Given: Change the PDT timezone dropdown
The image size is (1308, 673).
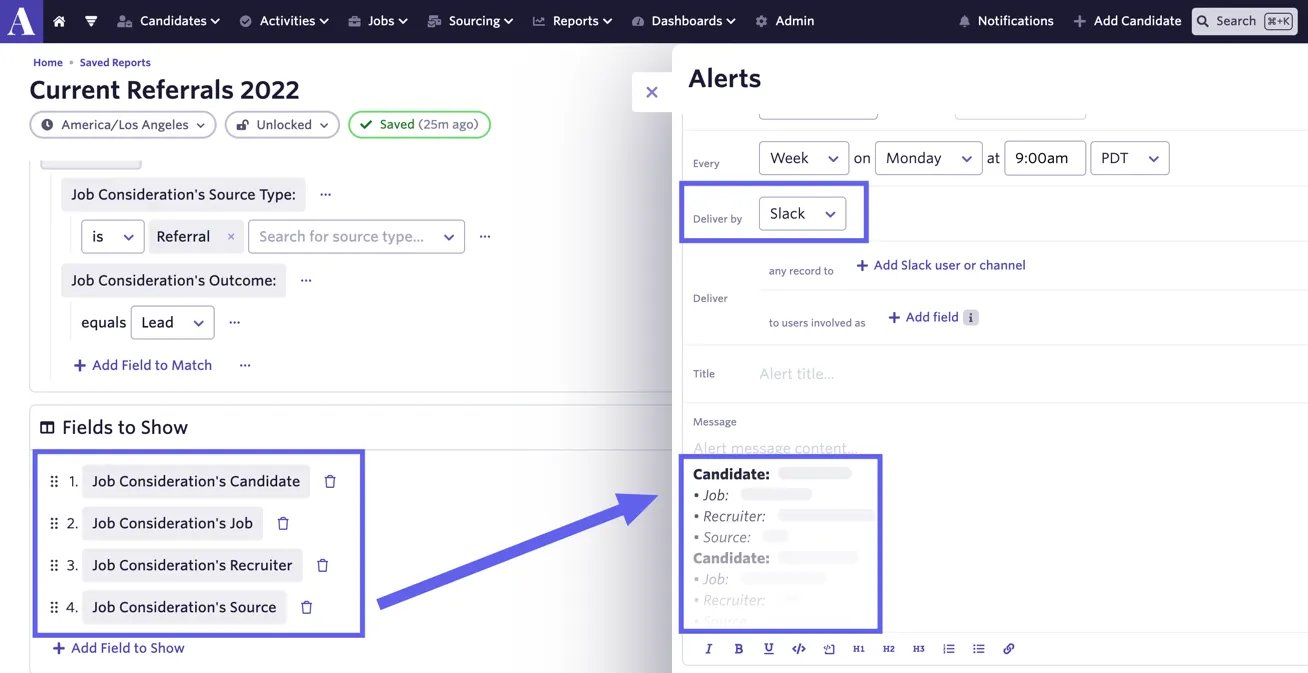Looking at the screenshot, I should coord(1130,158).
